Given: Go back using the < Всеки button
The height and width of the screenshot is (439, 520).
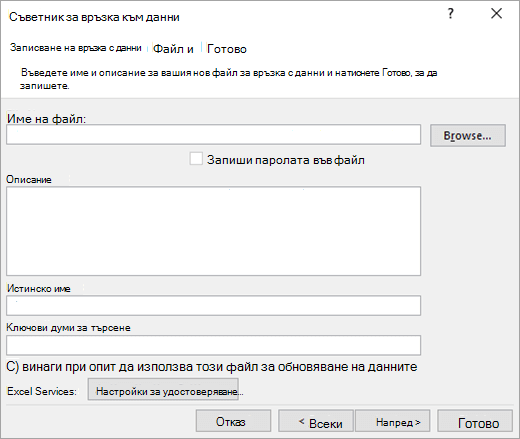Looking at the screenshot, I should tap(316, 421).
